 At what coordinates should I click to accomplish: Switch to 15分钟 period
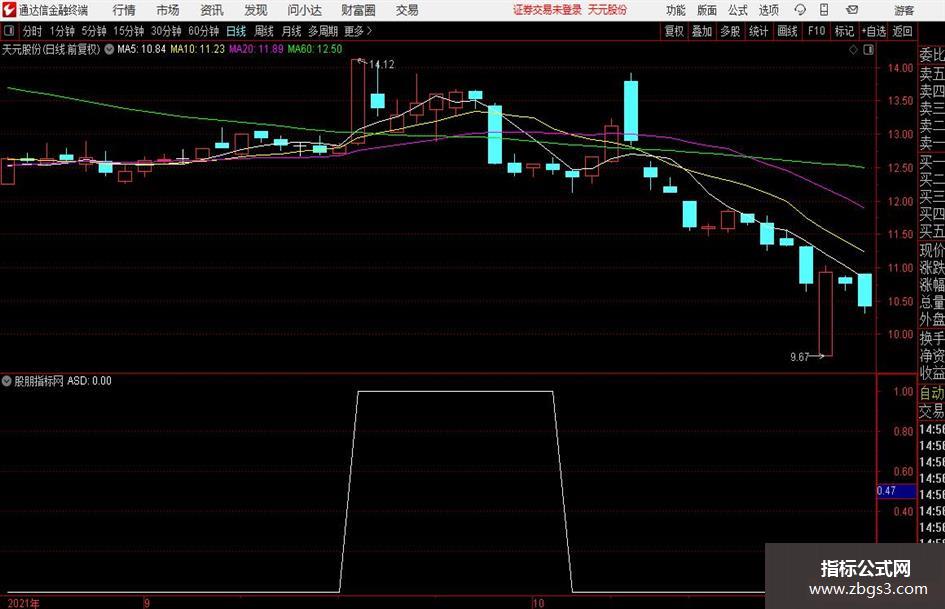click(128, 31)
